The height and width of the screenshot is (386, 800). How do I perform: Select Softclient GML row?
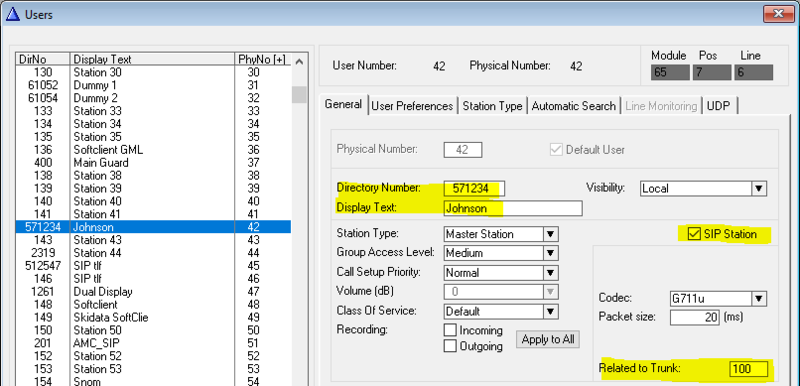point(153,150)
